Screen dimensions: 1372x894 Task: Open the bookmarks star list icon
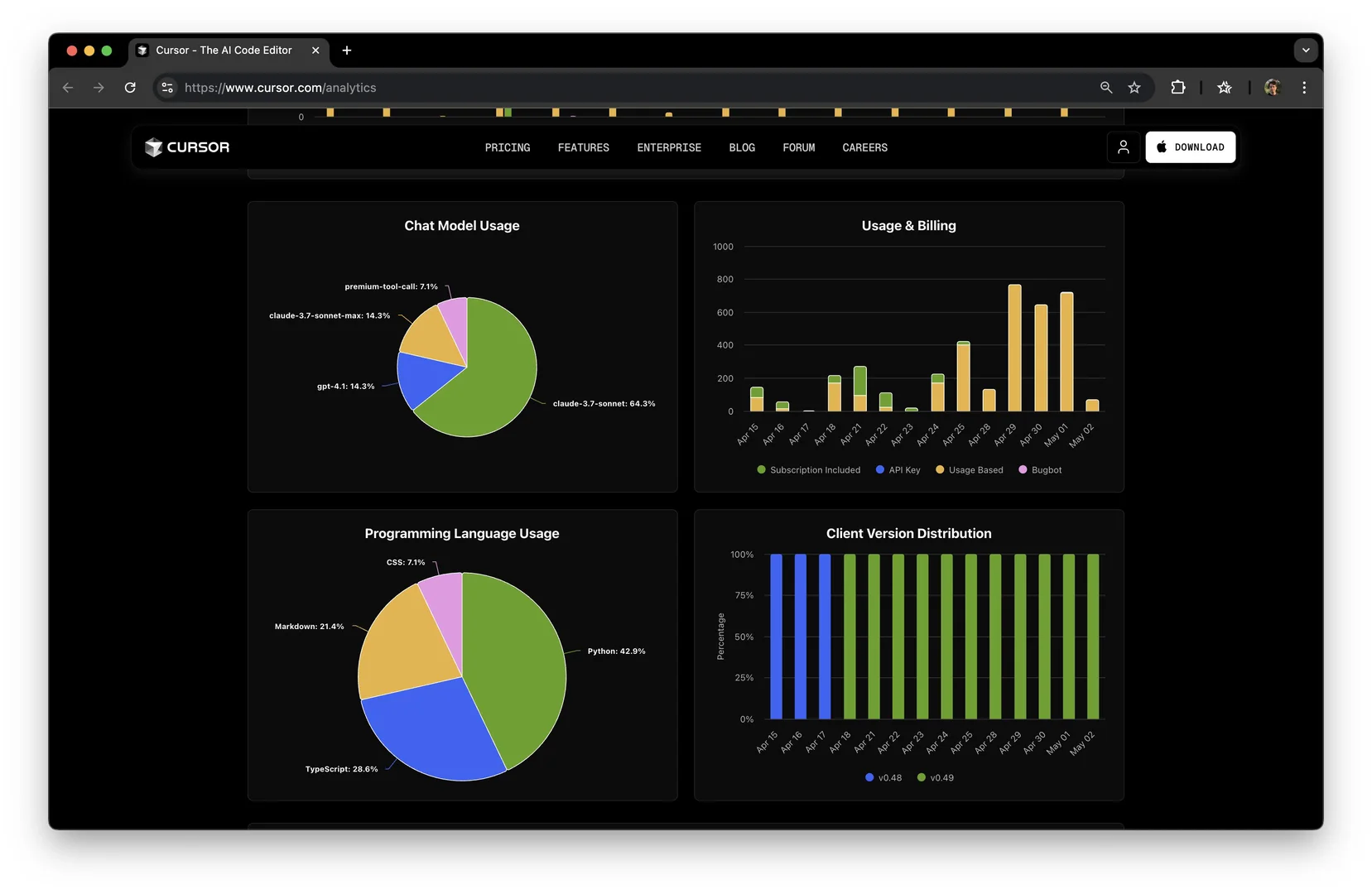[x=1225, y=88]
